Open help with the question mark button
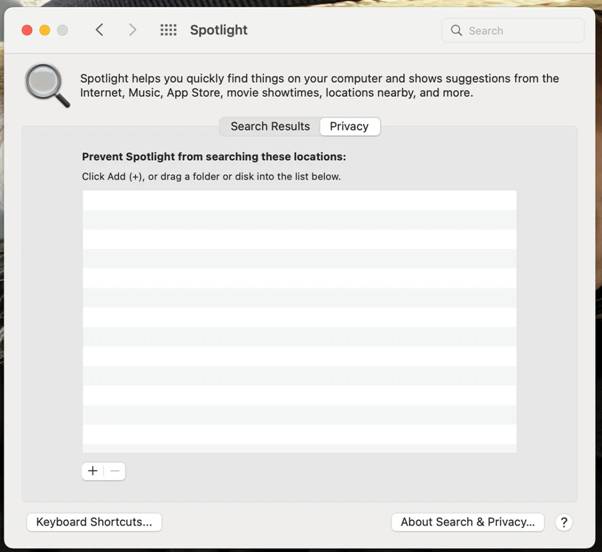This screenshot has height=552, width=602. [x=564, y=522]
